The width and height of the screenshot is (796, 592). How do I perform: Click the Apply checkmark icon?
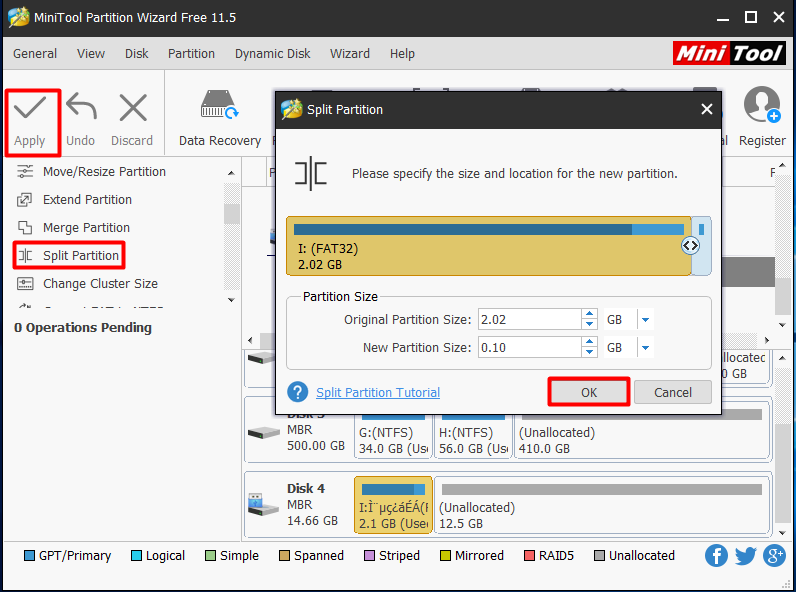(x=29, y=108)
